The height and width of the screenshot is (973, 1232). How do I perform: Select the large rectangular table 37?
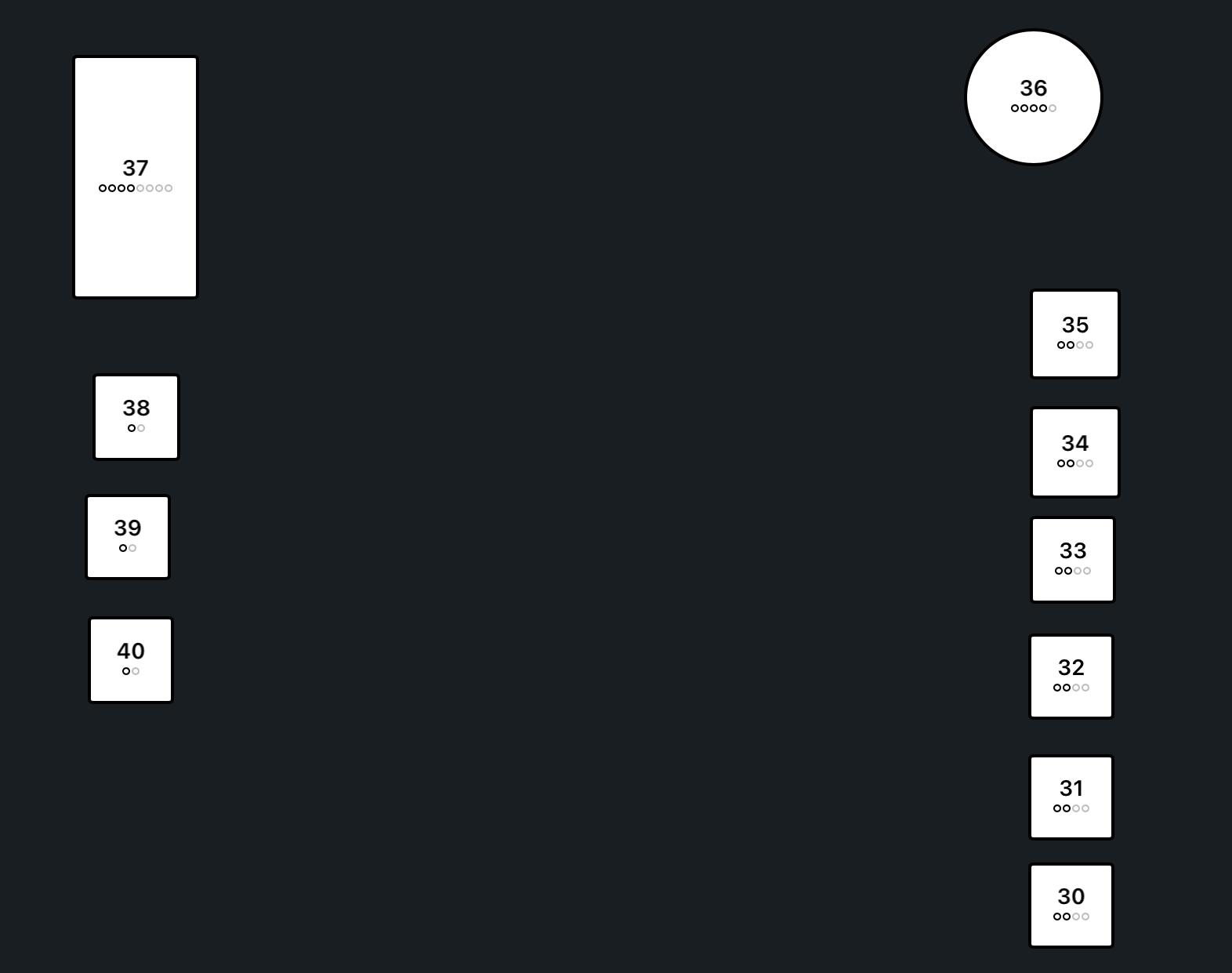(x=136, y=177)
